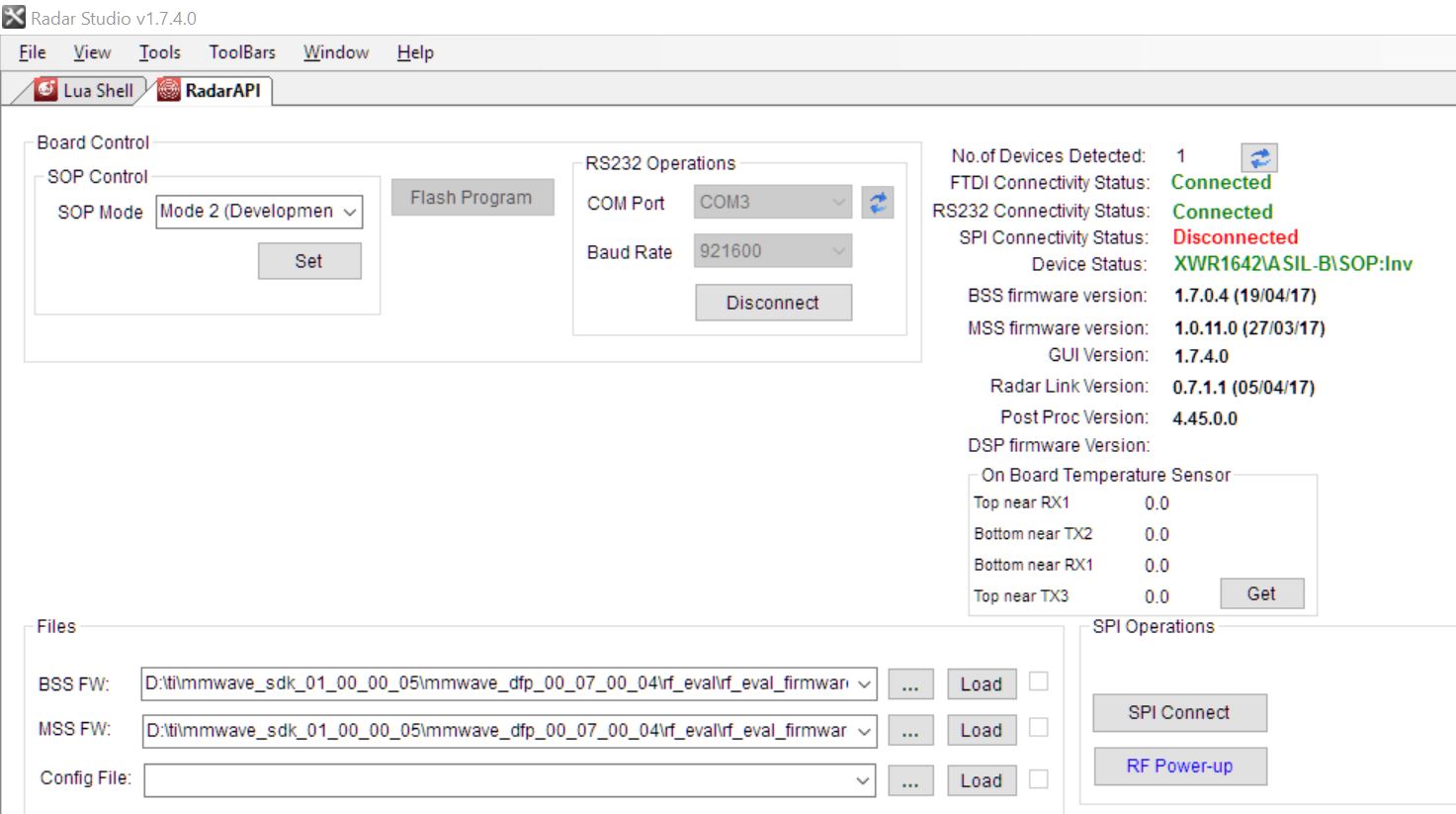
Task: Click GUI Version value '1.7.4.0'
Action: [x=1202, y=356]
